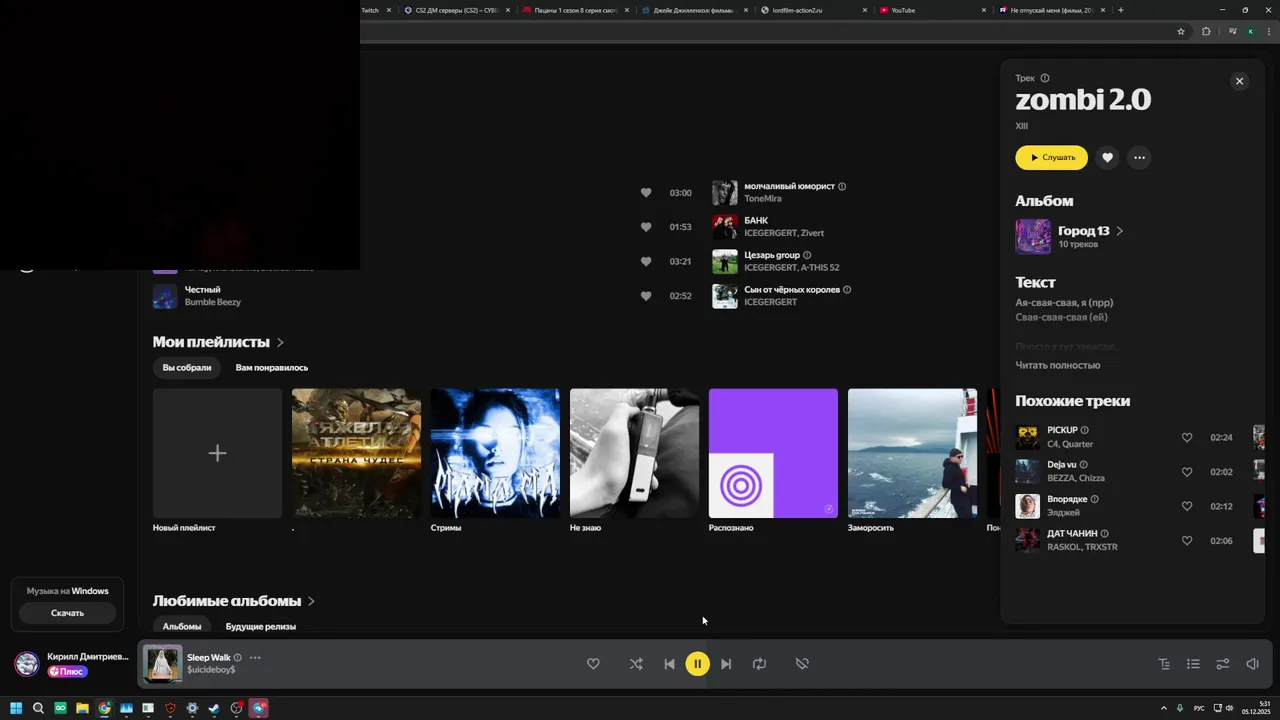Open the playback settings sliders icon
1280x720 pixels.
point(1222,664)
